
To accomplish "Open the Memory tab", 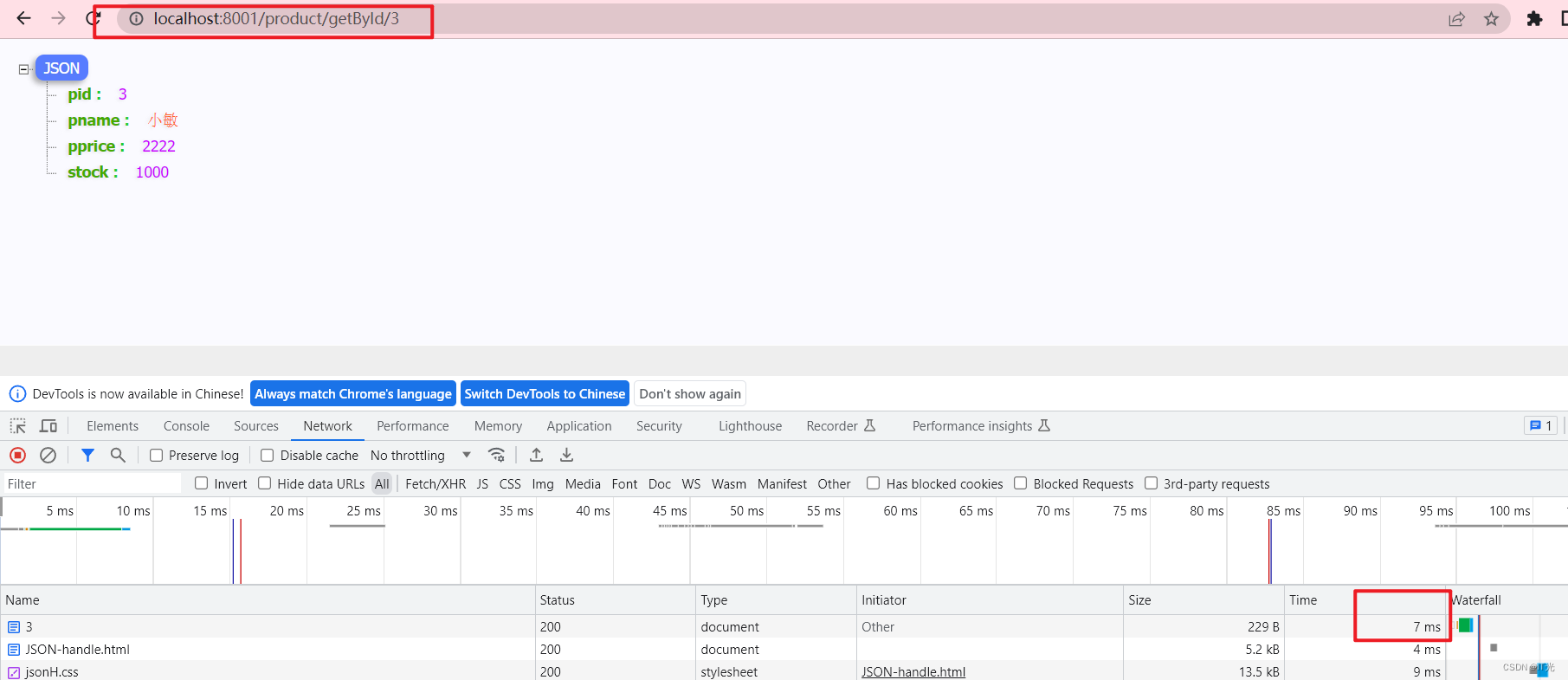I will click(498, 426).
